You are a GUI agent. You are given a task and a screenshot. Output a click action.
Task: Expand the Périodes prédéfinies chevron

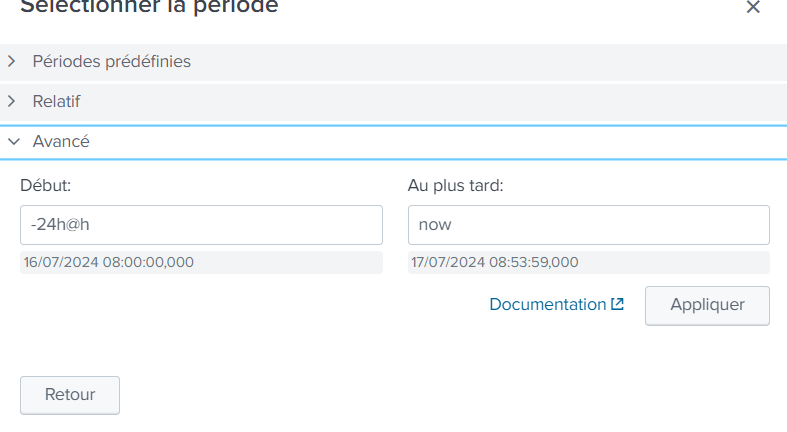[x=12, y=61]
